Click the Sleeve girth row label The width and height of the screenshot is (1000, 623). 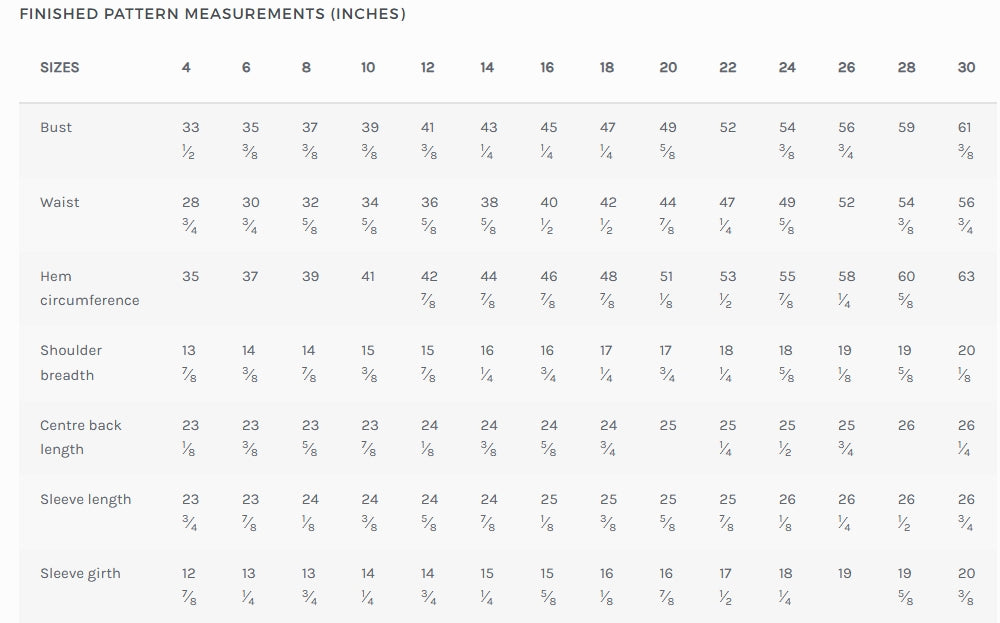[x=80, y=573]
